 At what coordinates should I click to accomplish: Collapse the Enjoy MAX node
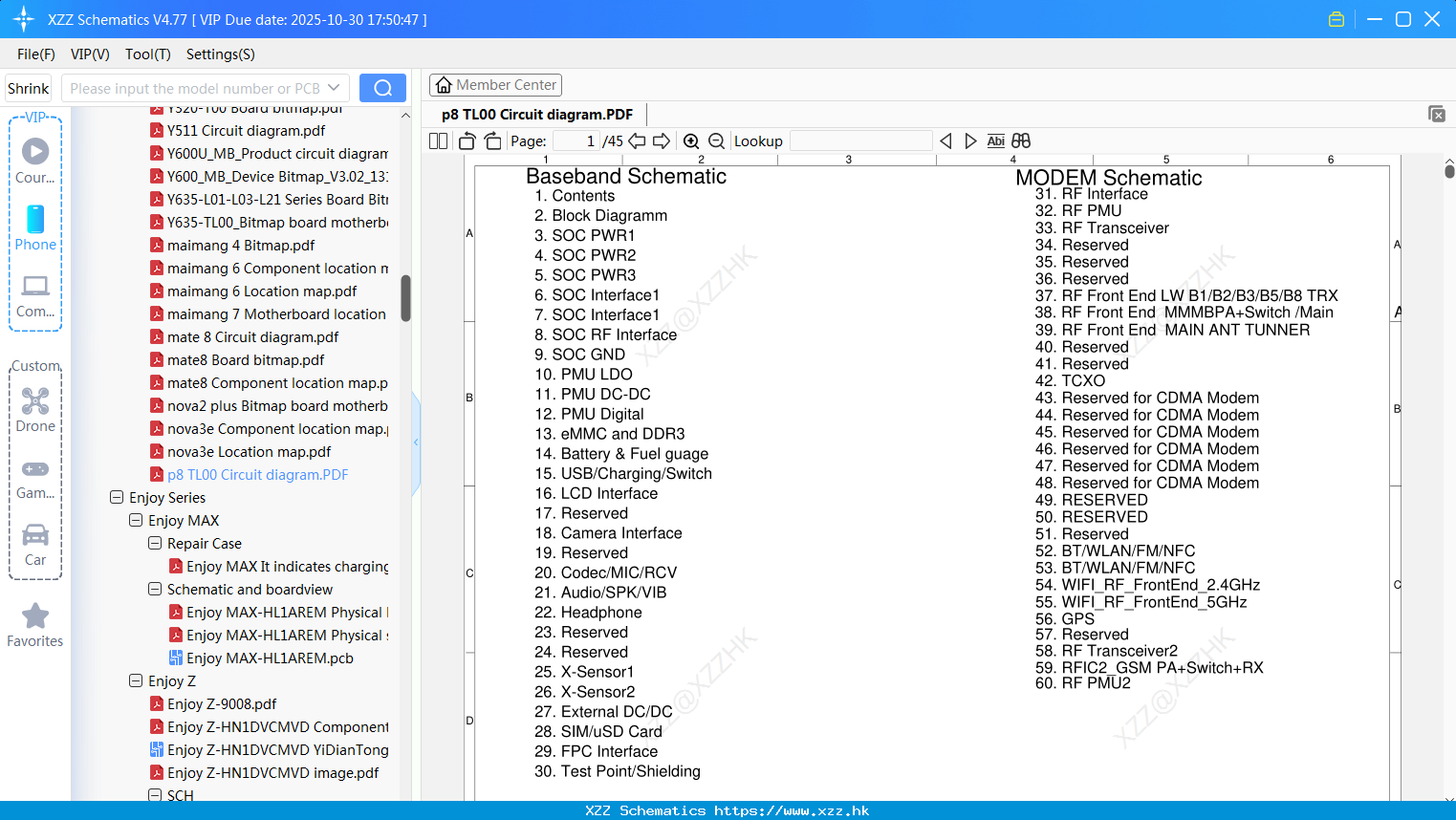pyautogui.click(x=136, y=520)
